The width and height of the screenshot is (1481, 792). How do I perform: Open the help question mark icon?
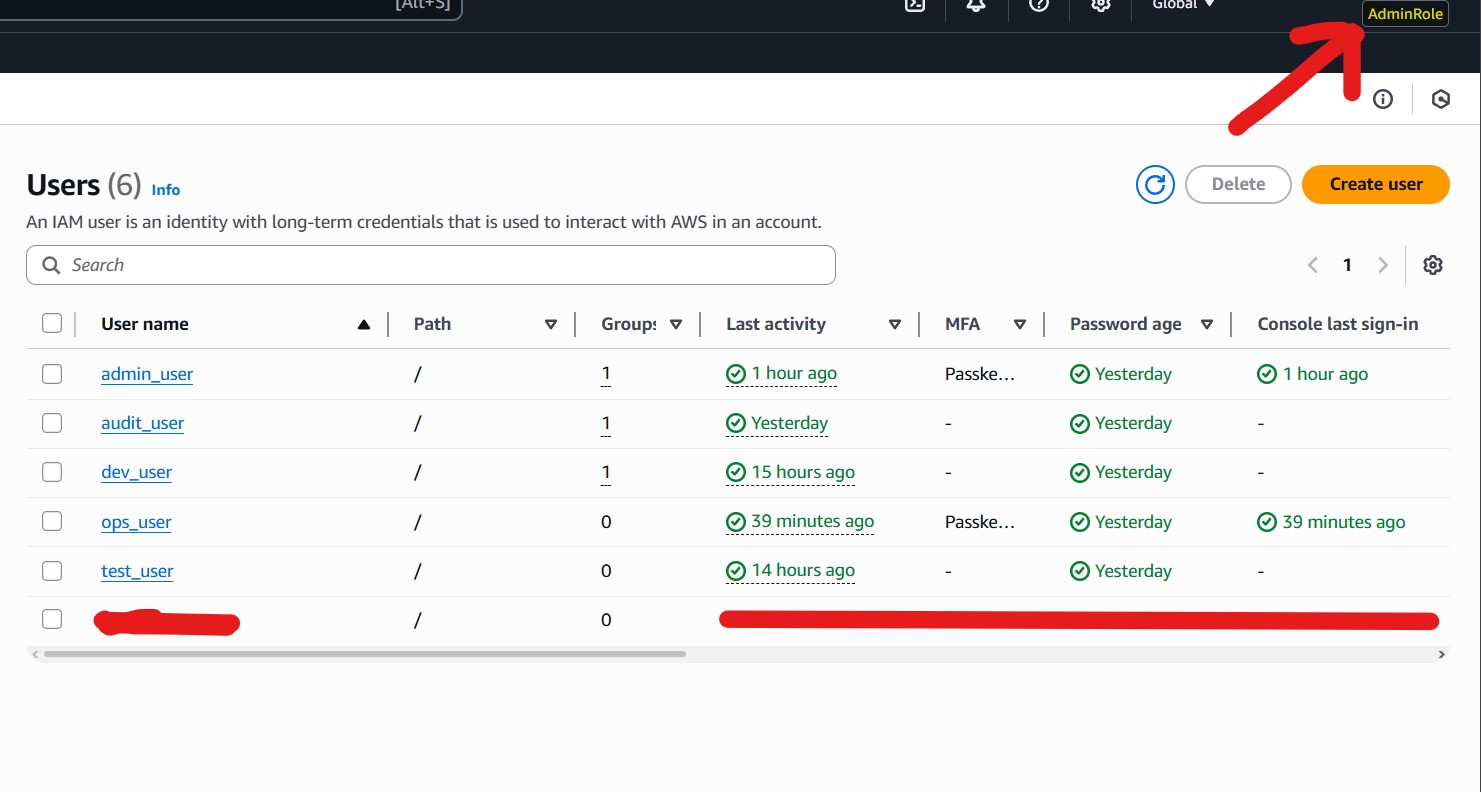click(1039, 5)
